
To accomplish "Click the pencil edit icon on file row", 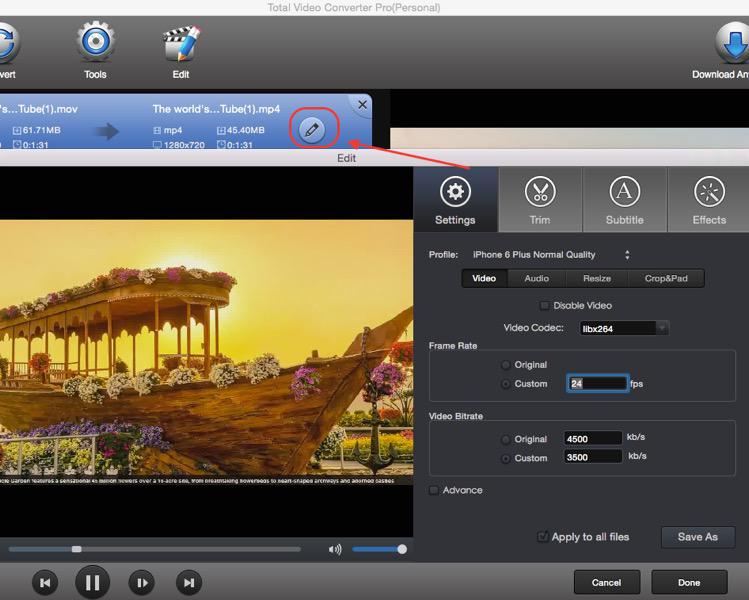I will click(311, 130).
